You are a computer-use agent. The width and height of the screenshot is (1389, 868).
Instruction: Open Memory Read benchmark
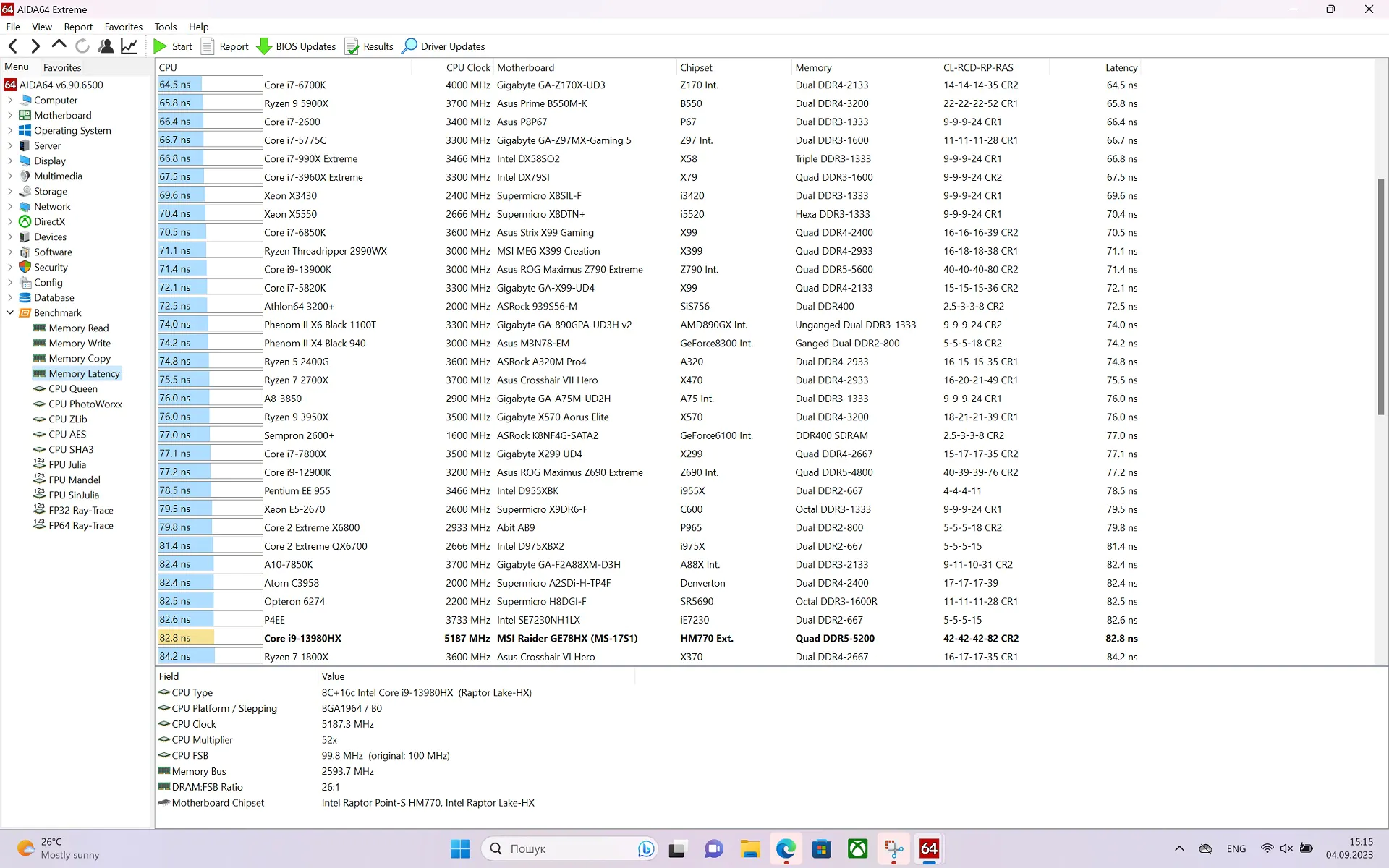tap(78, 328)
